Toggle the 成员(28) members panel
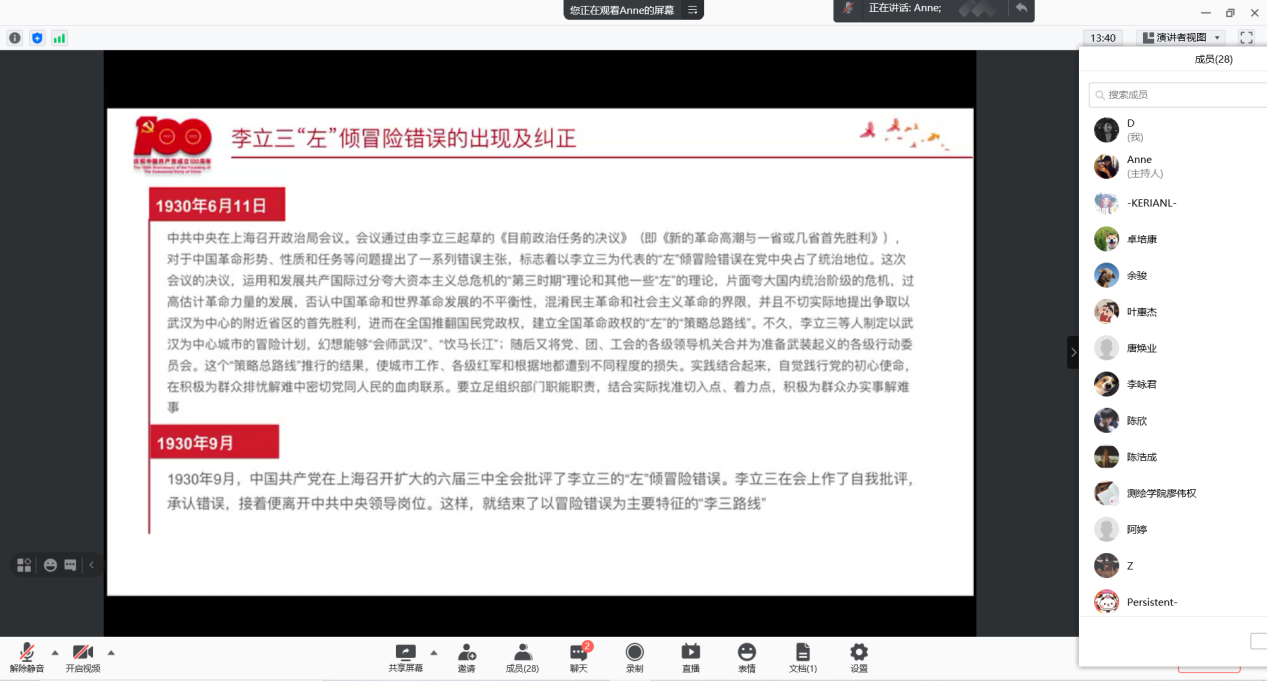This screenshot has width=1267, height=681. click(x=522, y=653)
